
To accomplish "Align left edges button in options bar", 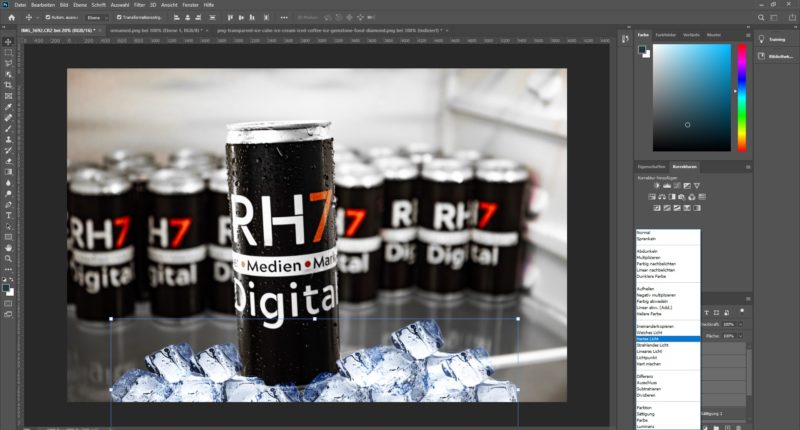I will (x=177, y=17).
